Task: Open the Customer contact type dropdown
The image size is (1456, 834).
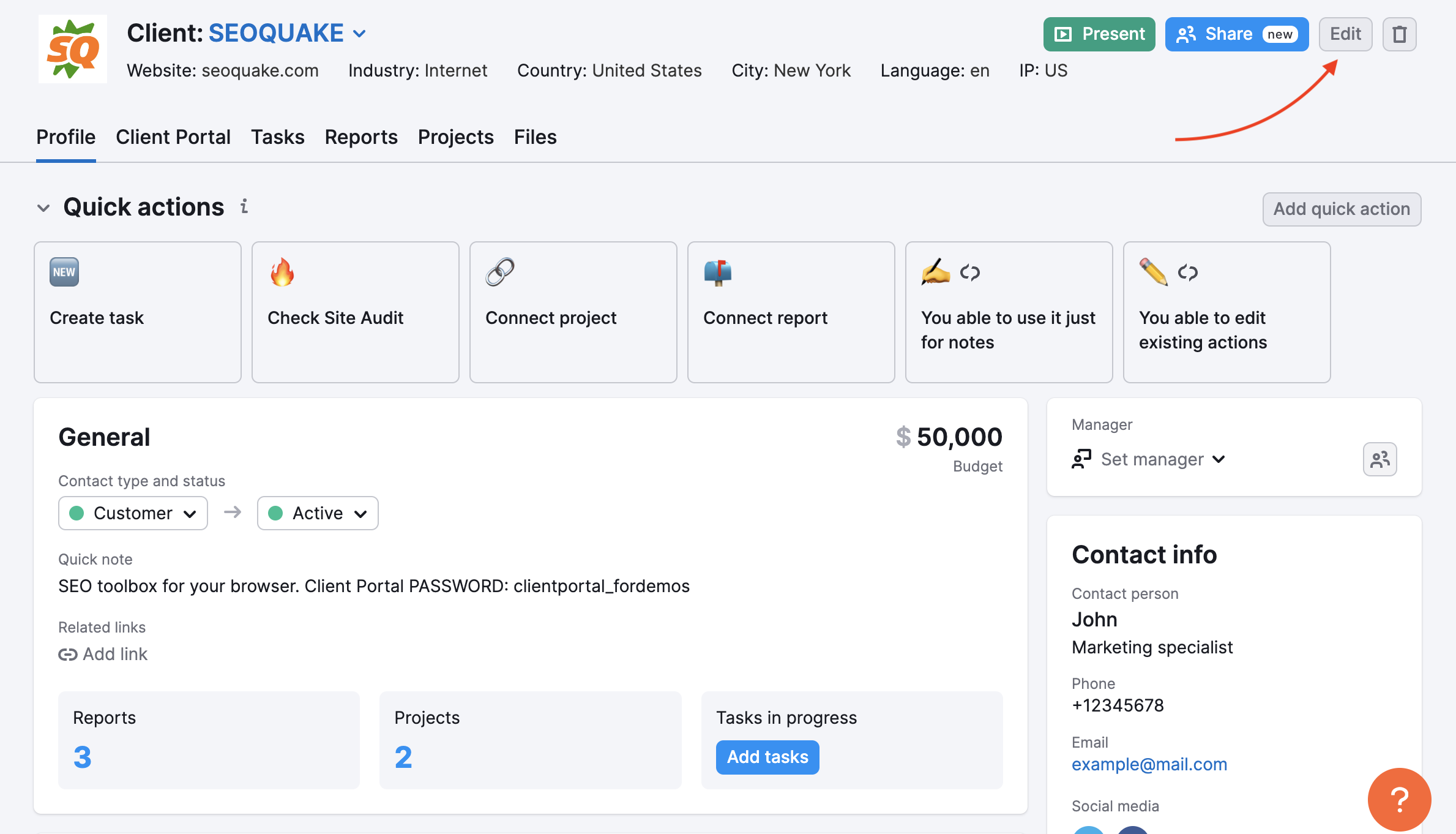Action: tap(133, 513)
